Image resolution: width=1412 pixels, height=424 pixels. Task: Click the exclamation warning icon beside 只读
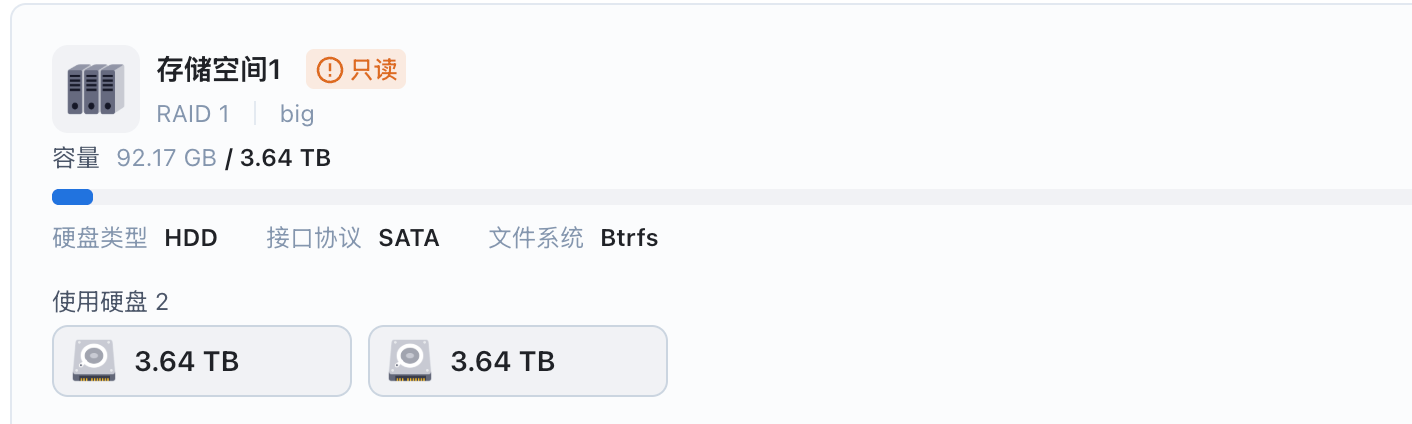[x=329, y=70]
